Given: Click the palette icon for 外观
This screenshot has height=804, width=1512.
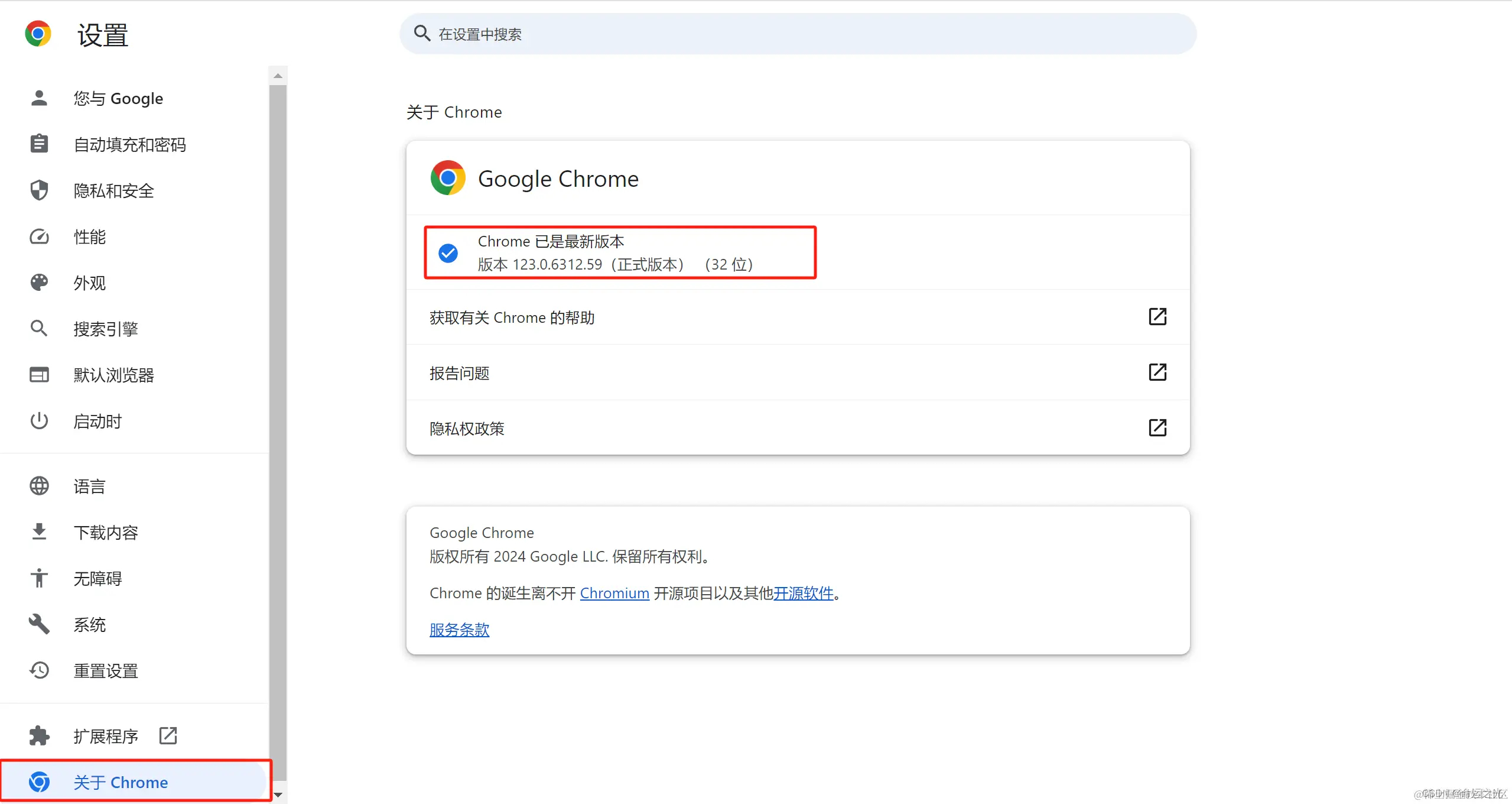Looking at the screenshot, I should [x=39, y=283].
